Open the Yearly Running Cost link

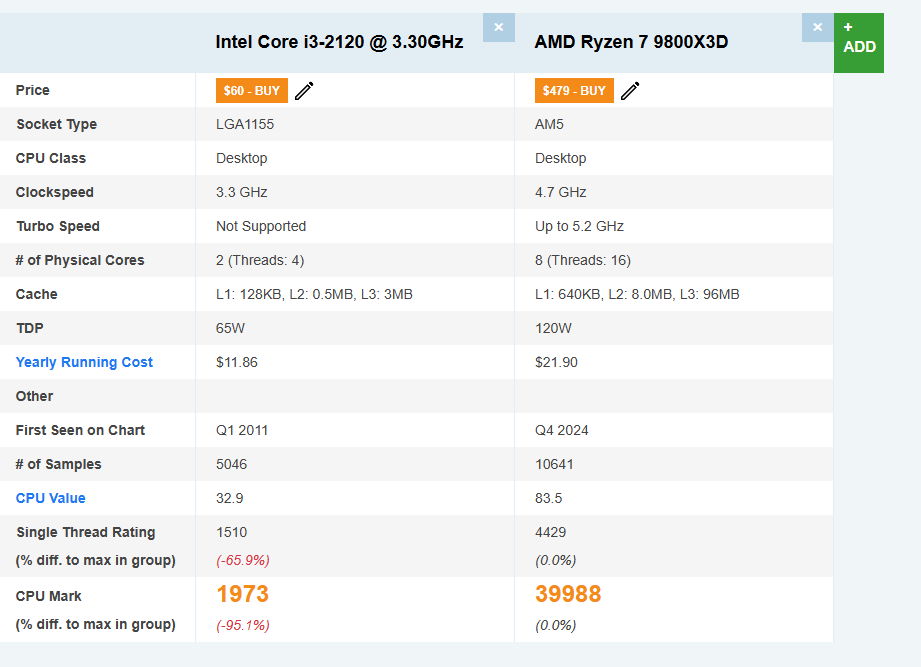(84, 362)
